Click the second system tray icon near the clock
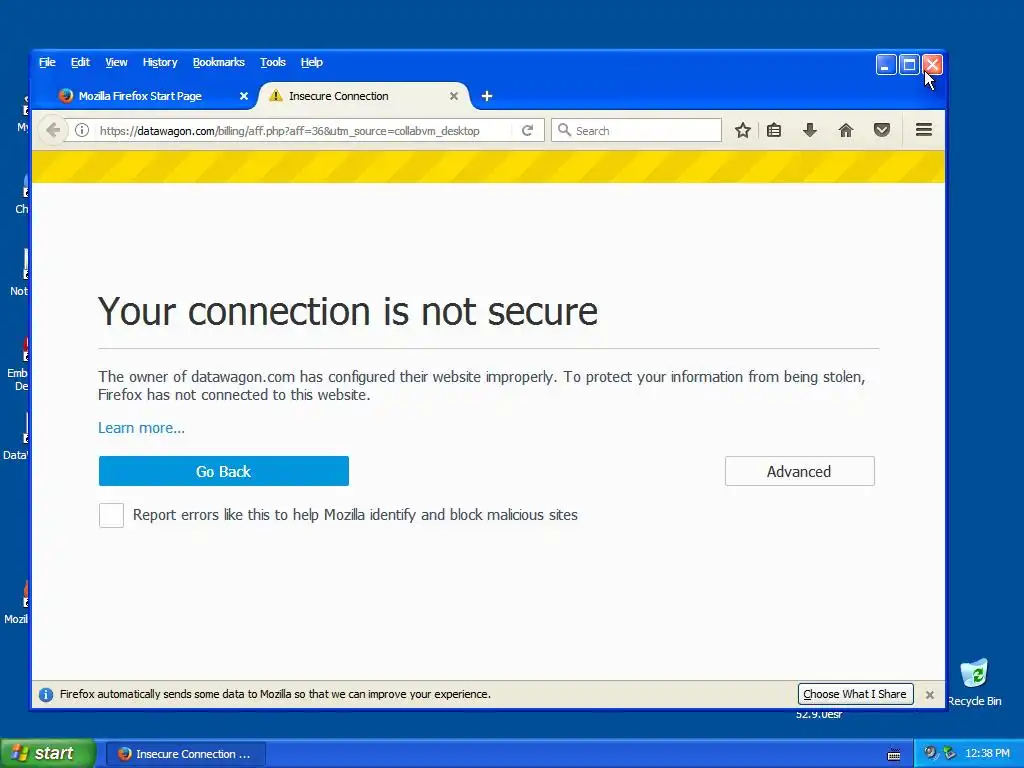1024x768 pixels. [x=950, y=753]
